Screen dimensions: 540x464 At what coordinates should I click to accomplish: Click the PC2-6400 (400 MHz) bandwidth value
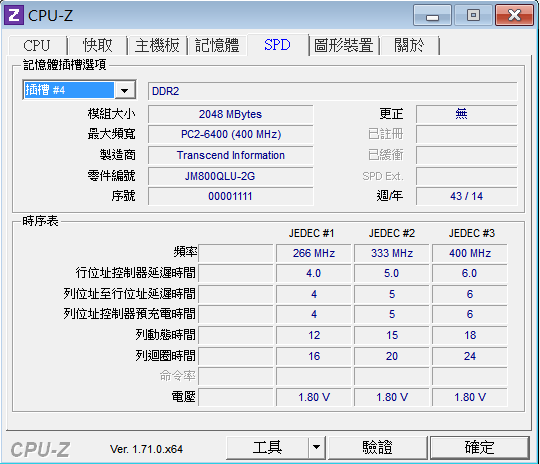click(230, 134)
